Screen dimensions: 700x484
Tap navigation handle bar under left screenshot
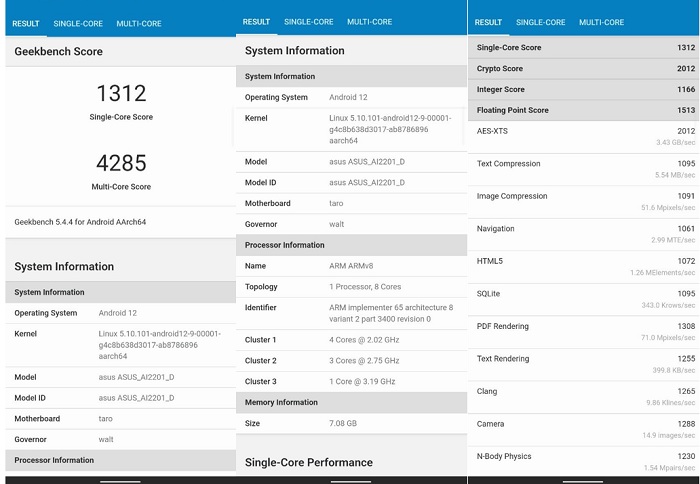coord(121,482)
